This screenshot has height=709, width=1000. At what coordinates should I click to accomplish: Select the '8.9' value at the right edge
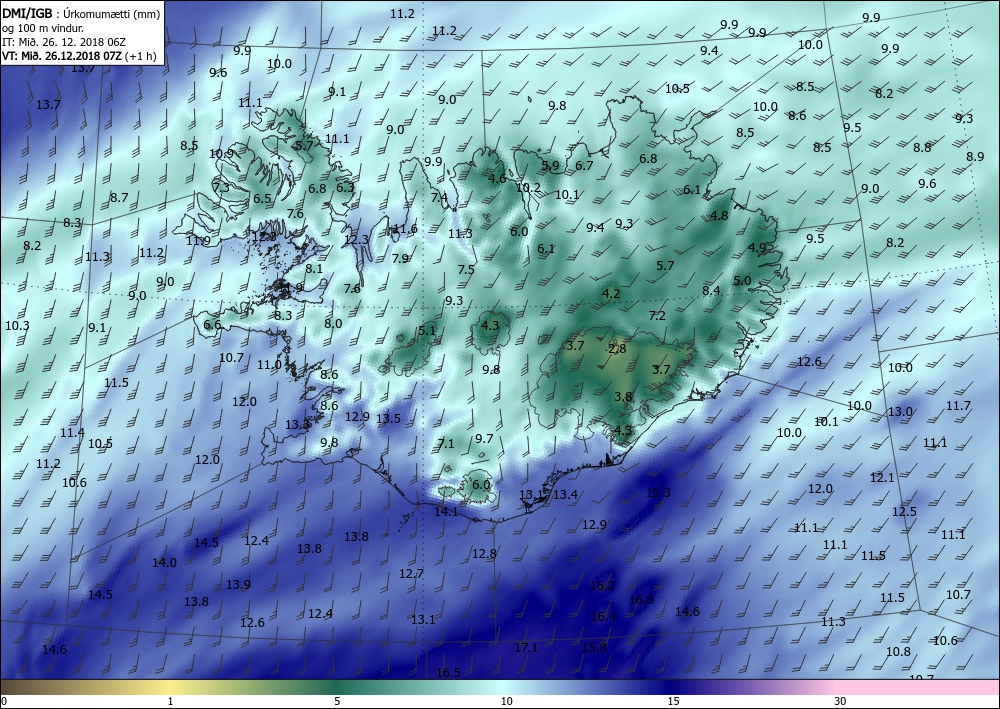point(974,157)
